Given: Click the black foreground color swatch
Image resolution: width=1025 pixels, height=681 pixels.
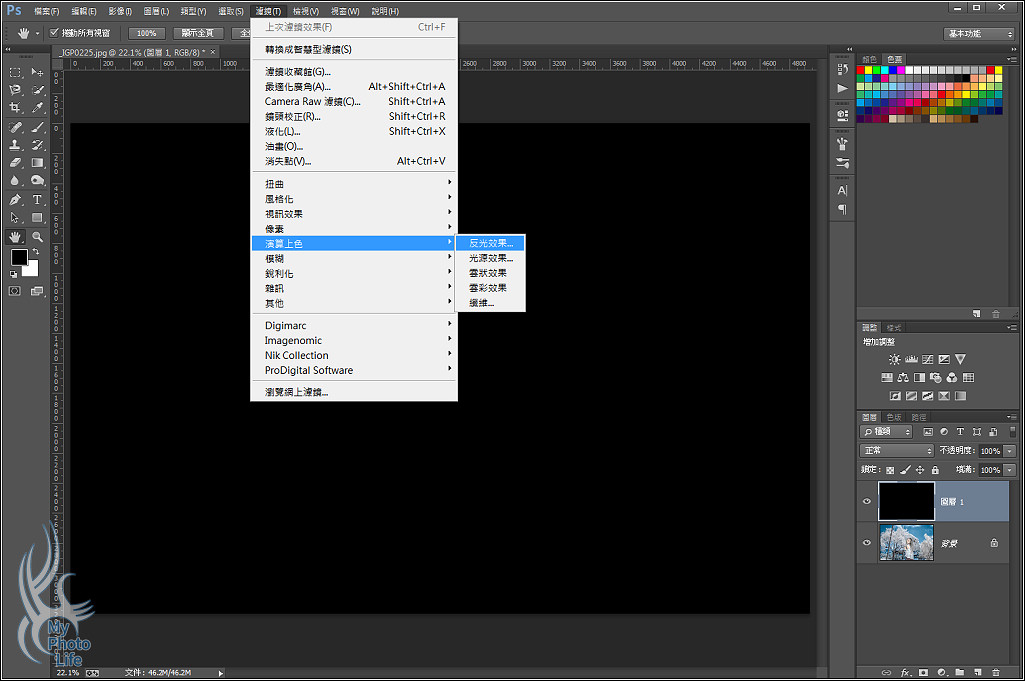Looking at the screenshot, I should pyautogui.click(x=19, y=258).
